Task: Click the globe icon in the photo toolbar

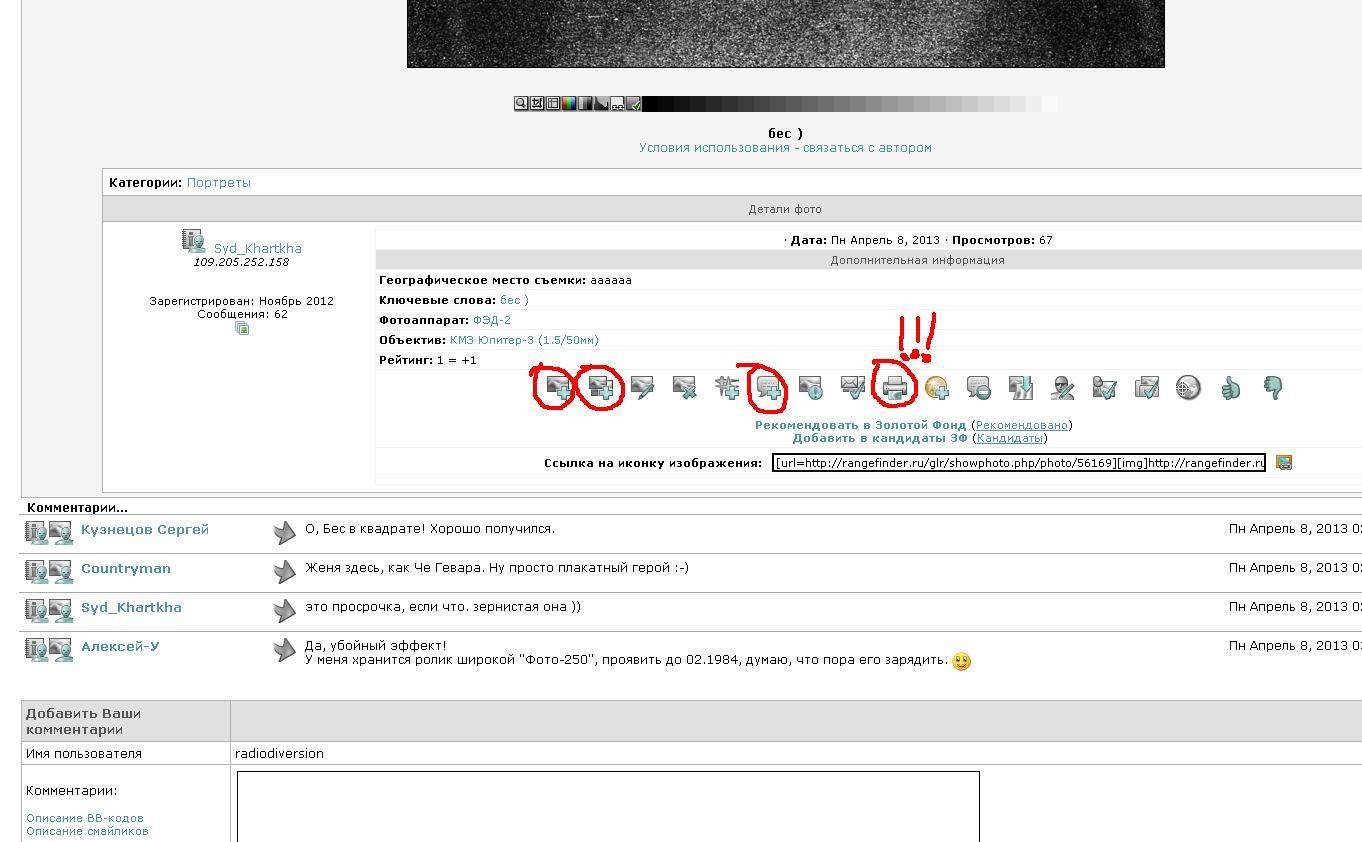Action: [x=1188, y=388]
